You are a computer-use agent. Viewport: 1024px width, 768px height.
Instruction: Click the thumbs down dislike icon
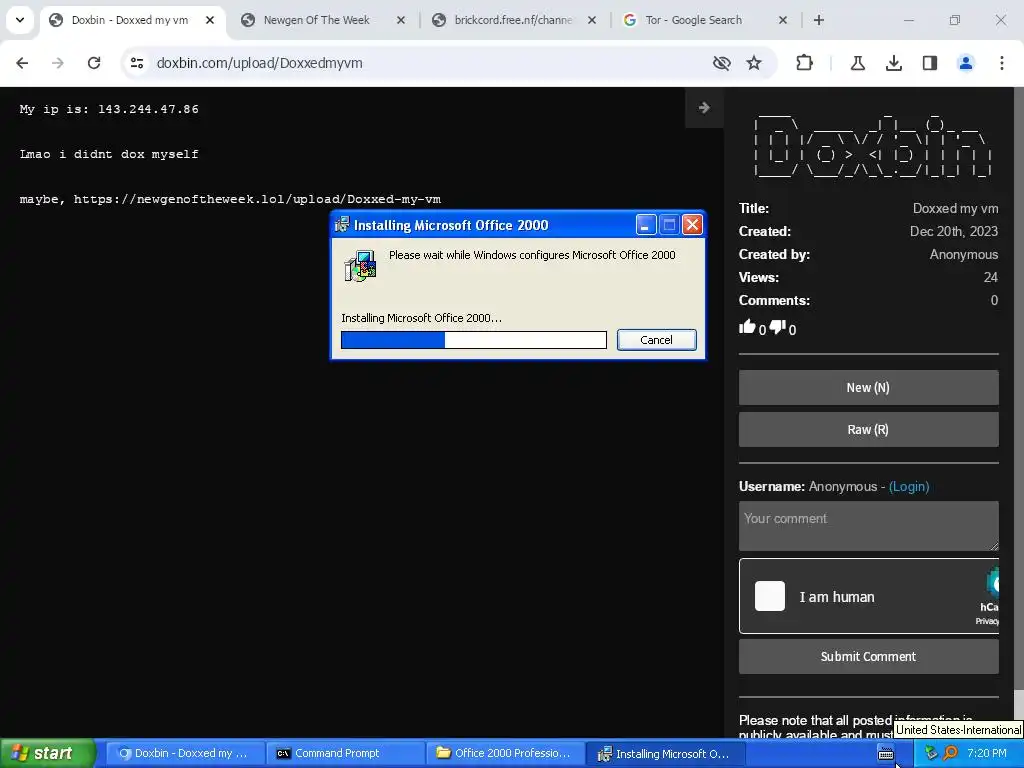coord(777,327)
